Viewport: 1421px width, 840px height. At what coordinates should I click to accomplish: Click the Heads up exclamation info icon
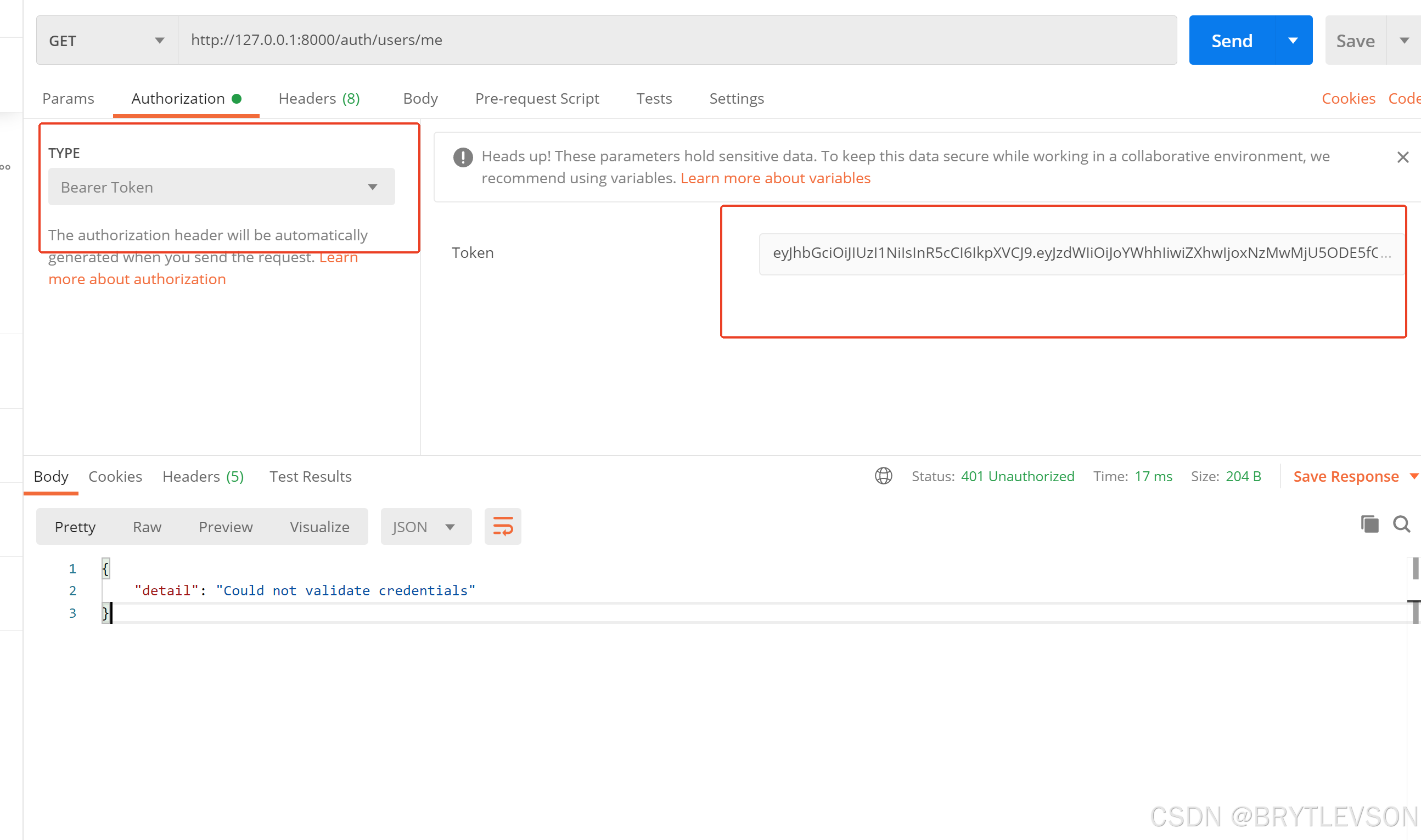(463, 157)
